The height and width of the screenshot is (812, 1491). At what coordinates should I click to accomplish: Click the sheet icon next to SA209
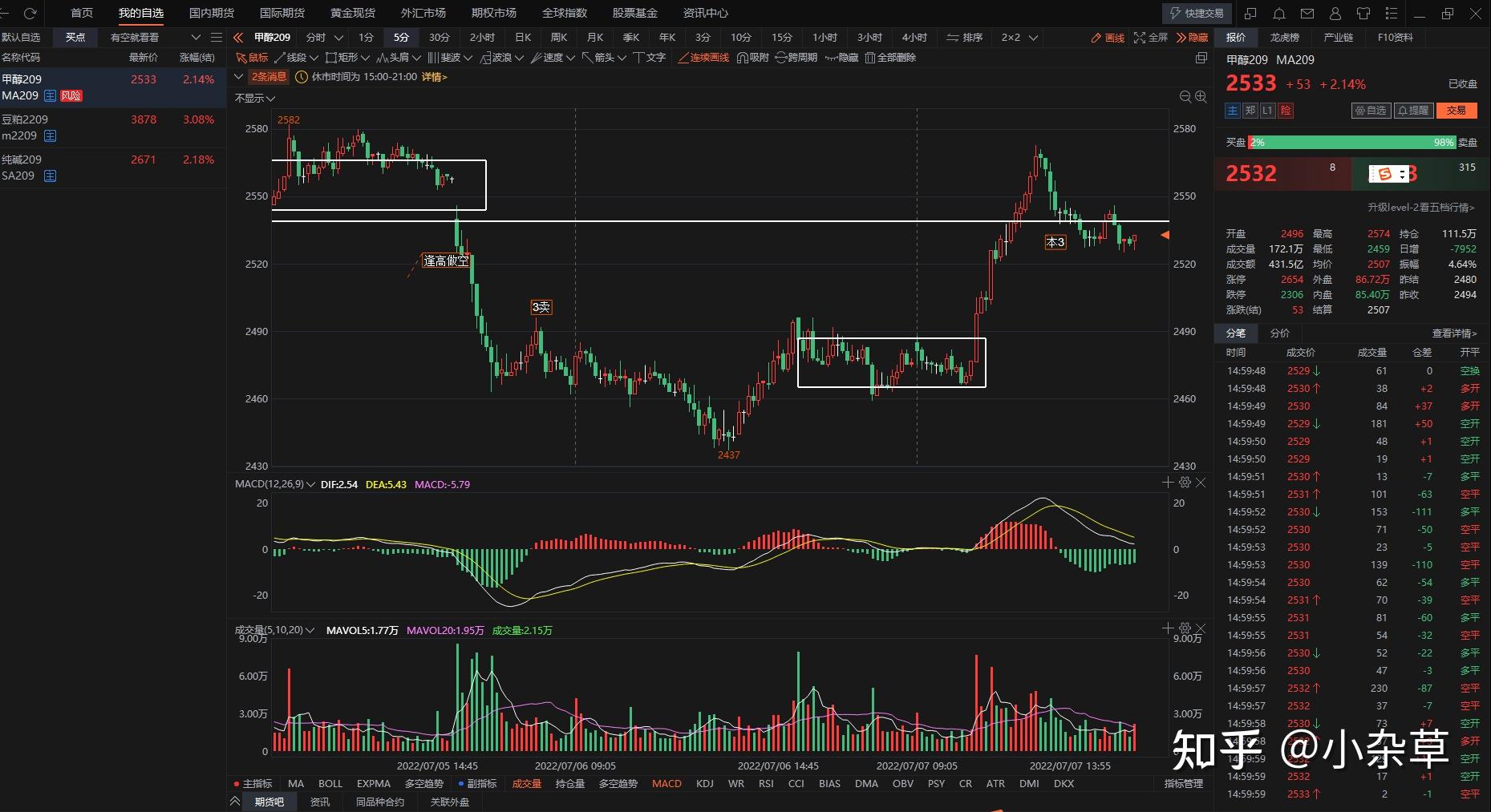[x=50, y=176]
